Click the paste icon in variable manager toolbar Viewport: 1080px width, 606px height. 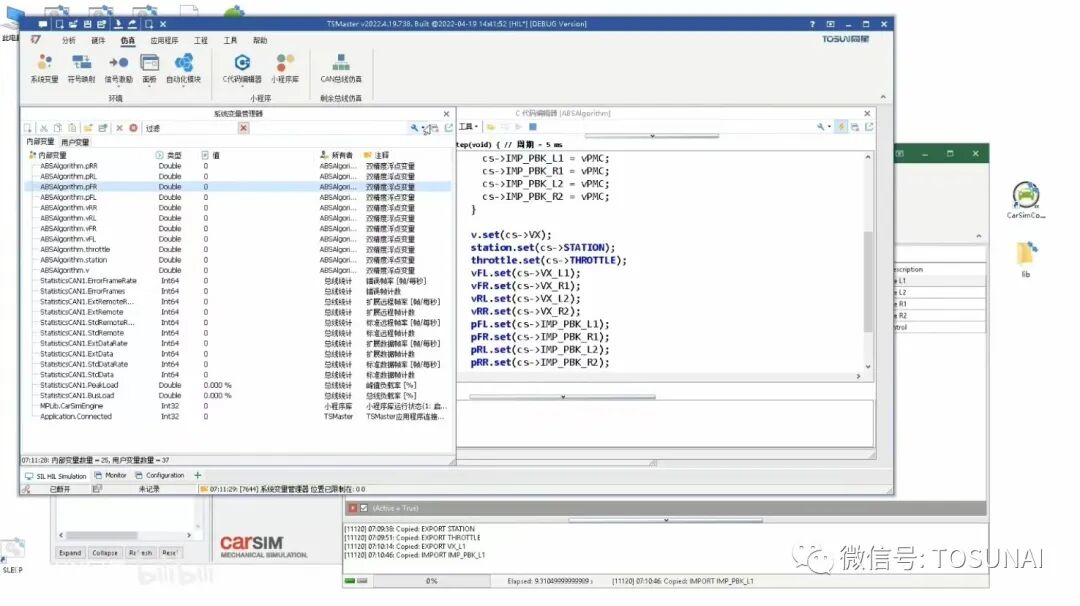tap(72, 128)
